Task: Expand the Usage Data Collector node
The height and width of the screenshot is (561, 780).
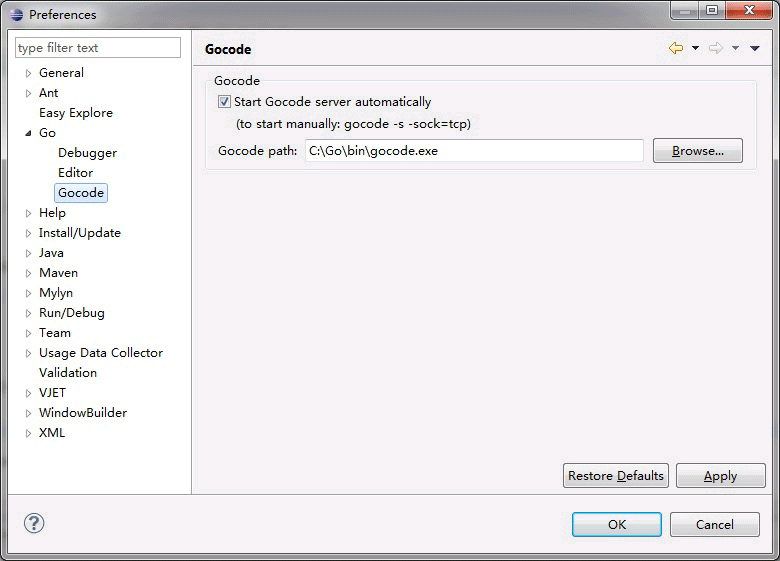Action: pyautogui.click(x=28, y=353)
